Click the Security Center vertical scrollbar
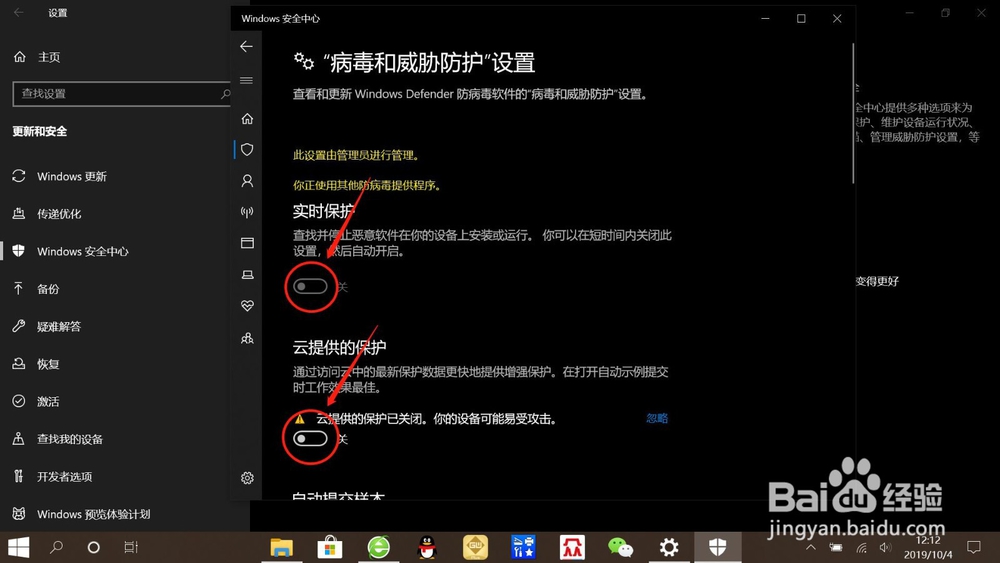Viewport: 1000px width, 563px height. tap(853, 113)
